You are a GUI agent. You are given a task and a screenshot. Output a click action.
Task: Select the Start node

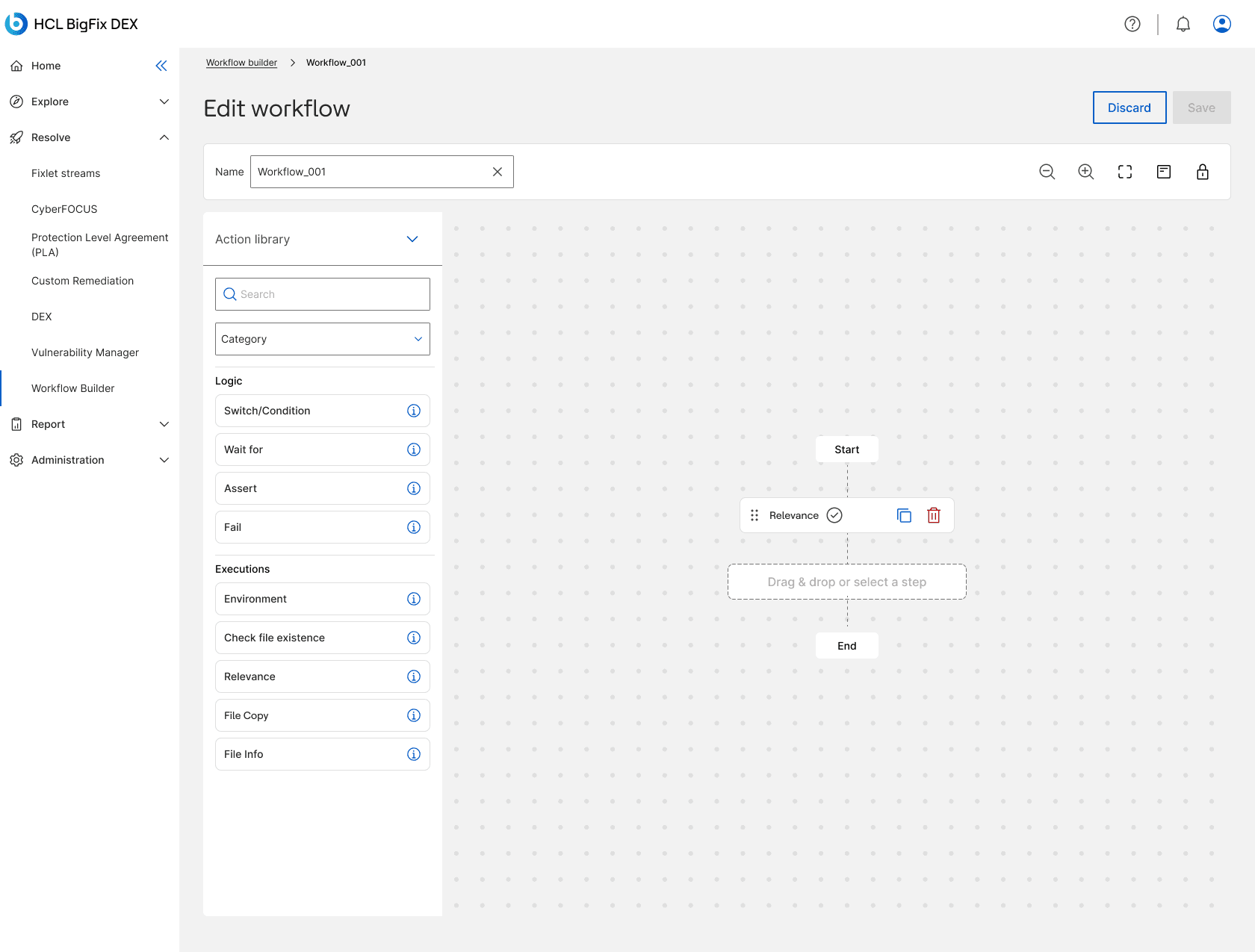pyautogui.click(x=847, y=449)
